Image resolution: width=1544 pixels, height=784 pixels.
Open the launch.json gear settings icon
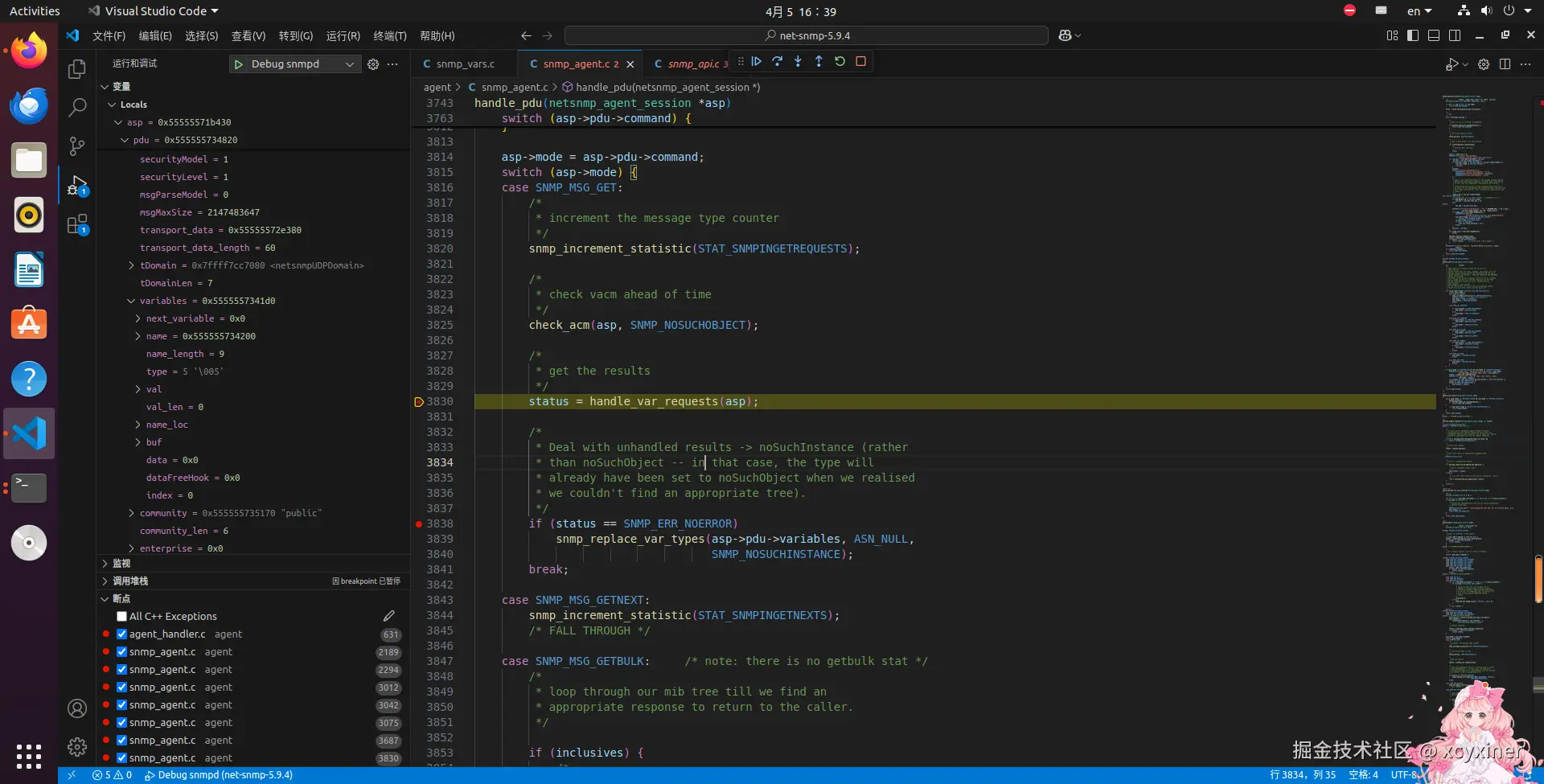[373, 64]
